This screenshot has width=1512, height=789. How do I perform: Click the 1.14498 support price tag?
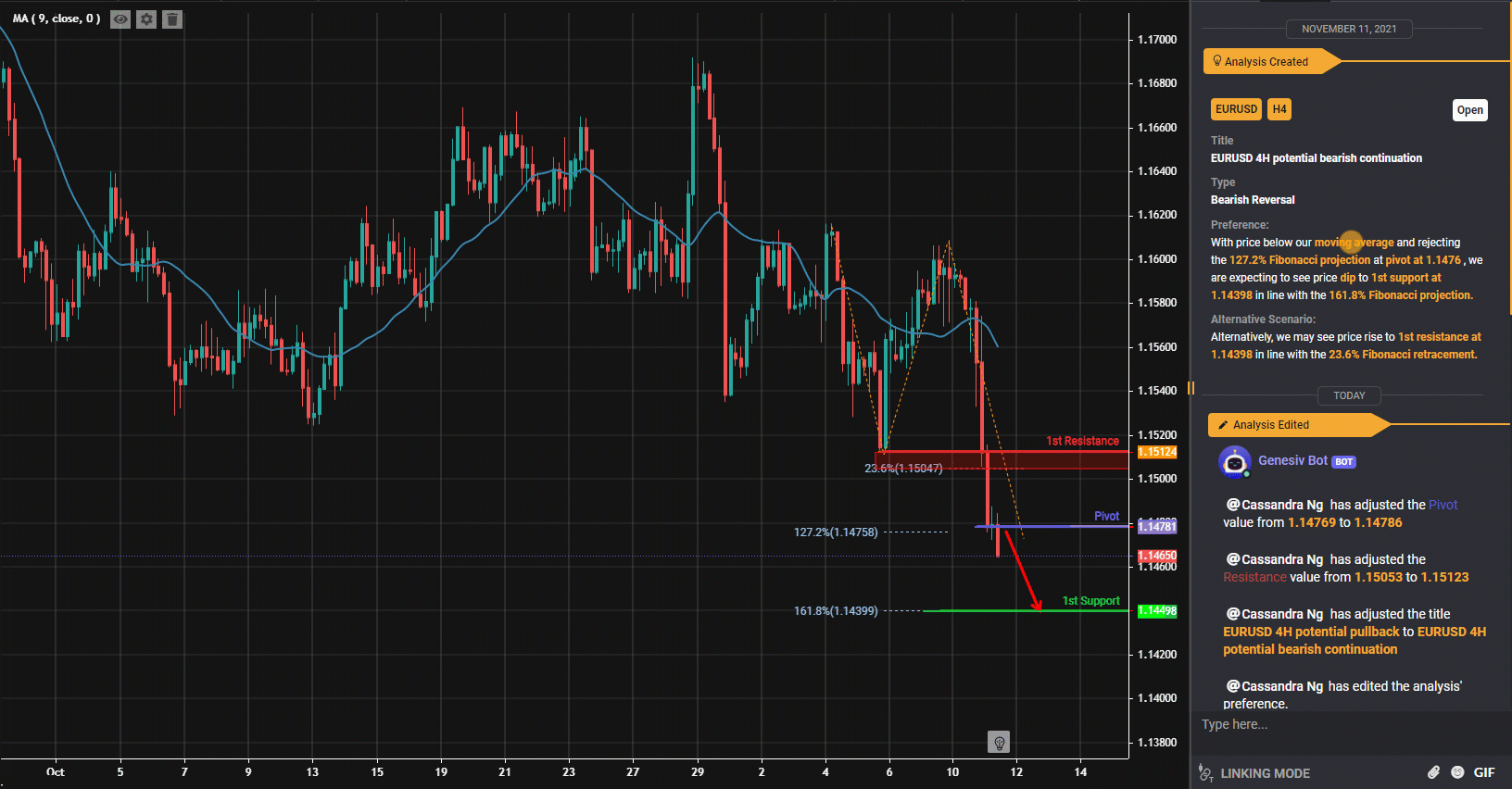click(1157, 611)
